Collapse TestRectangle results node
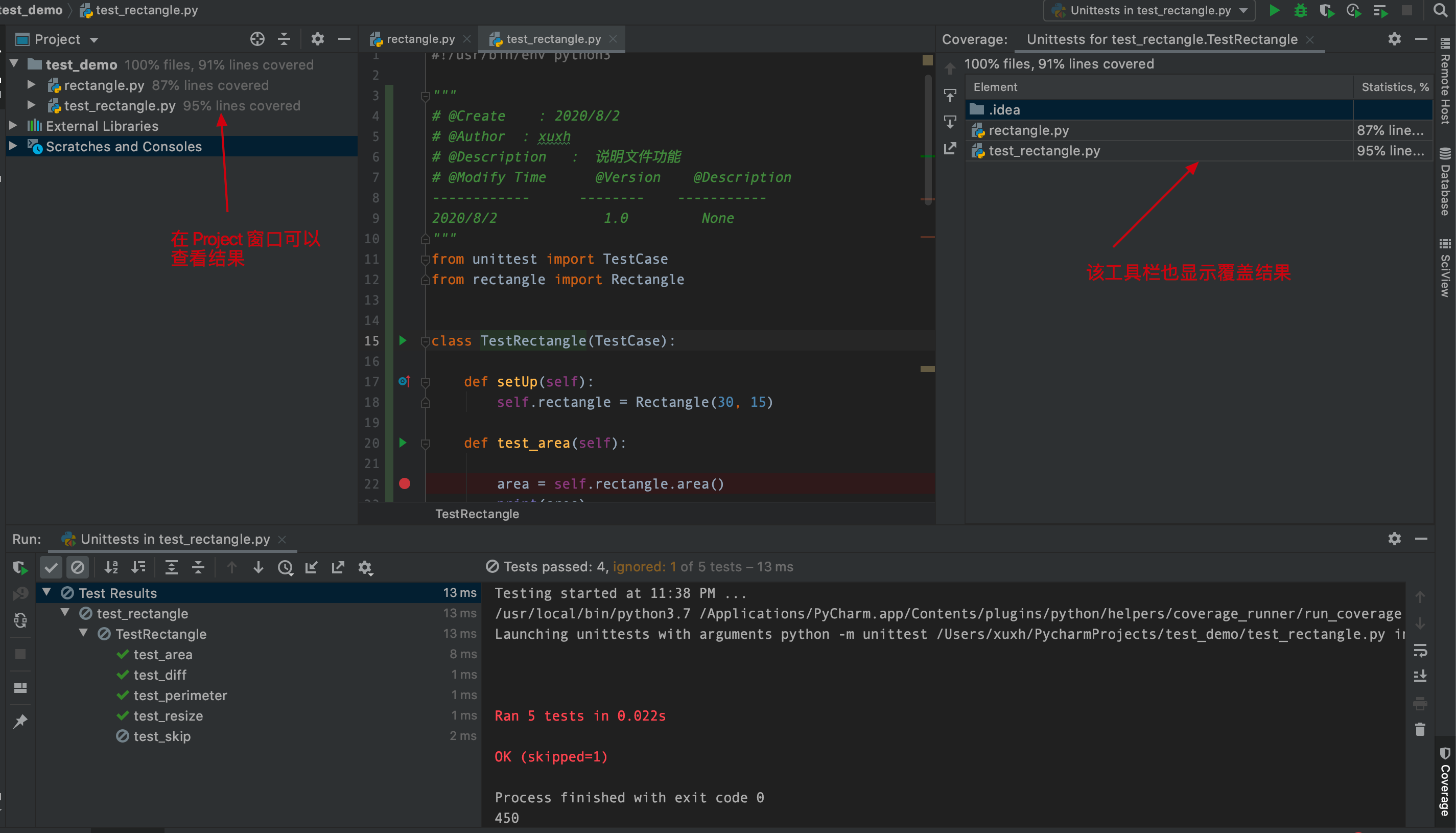This screenshot has width=1456, height=833. [84, 633]
